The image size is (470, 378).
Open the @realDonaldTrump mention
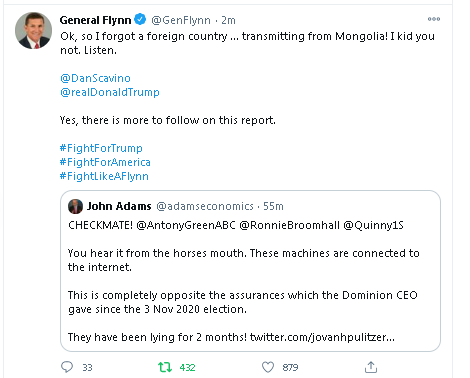(110, 92)
